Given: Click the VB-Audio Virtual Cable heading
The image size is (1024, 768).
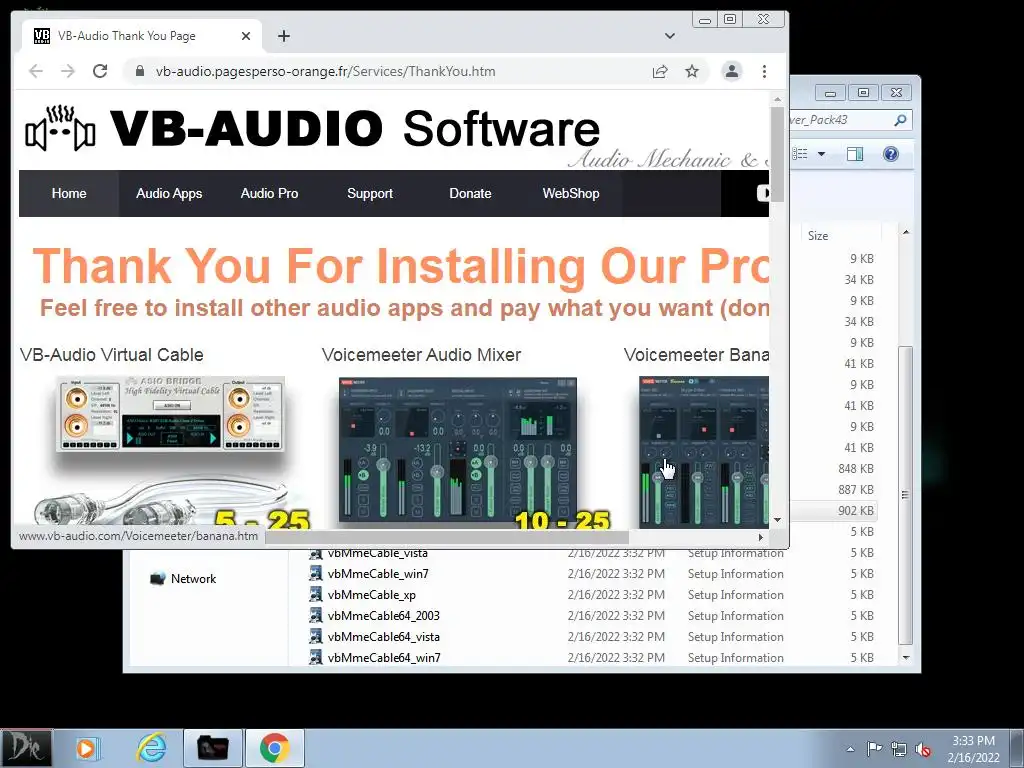Looking at the screenshot, I should 112,355.
